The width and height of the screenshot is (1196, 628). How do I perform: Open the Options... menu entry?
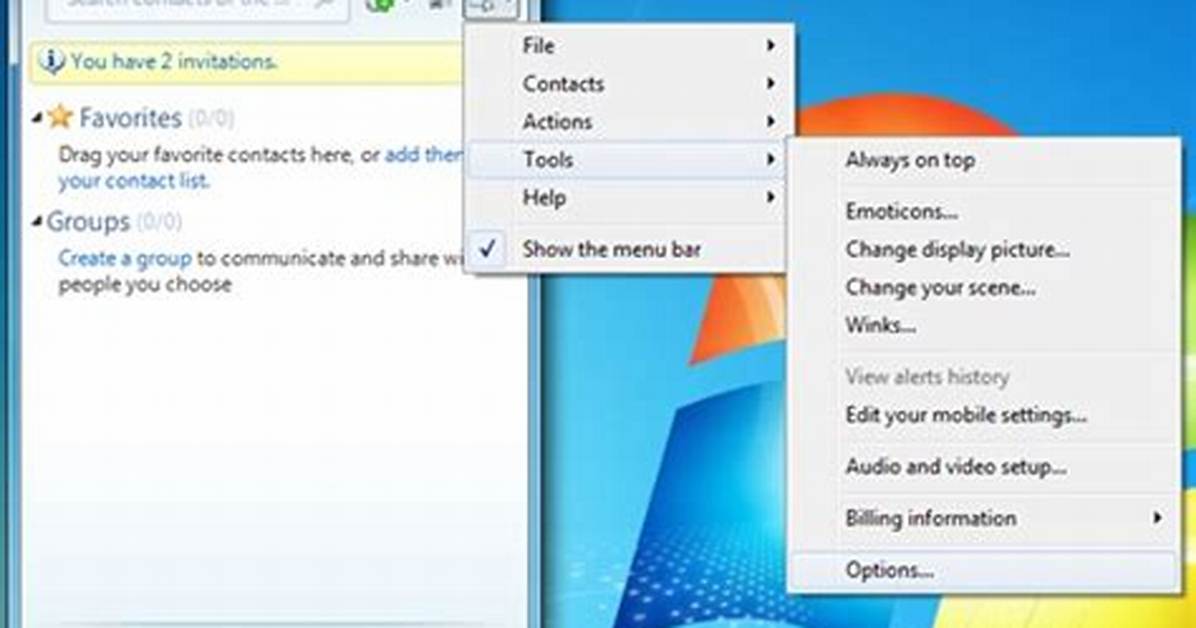coord(983,570)
